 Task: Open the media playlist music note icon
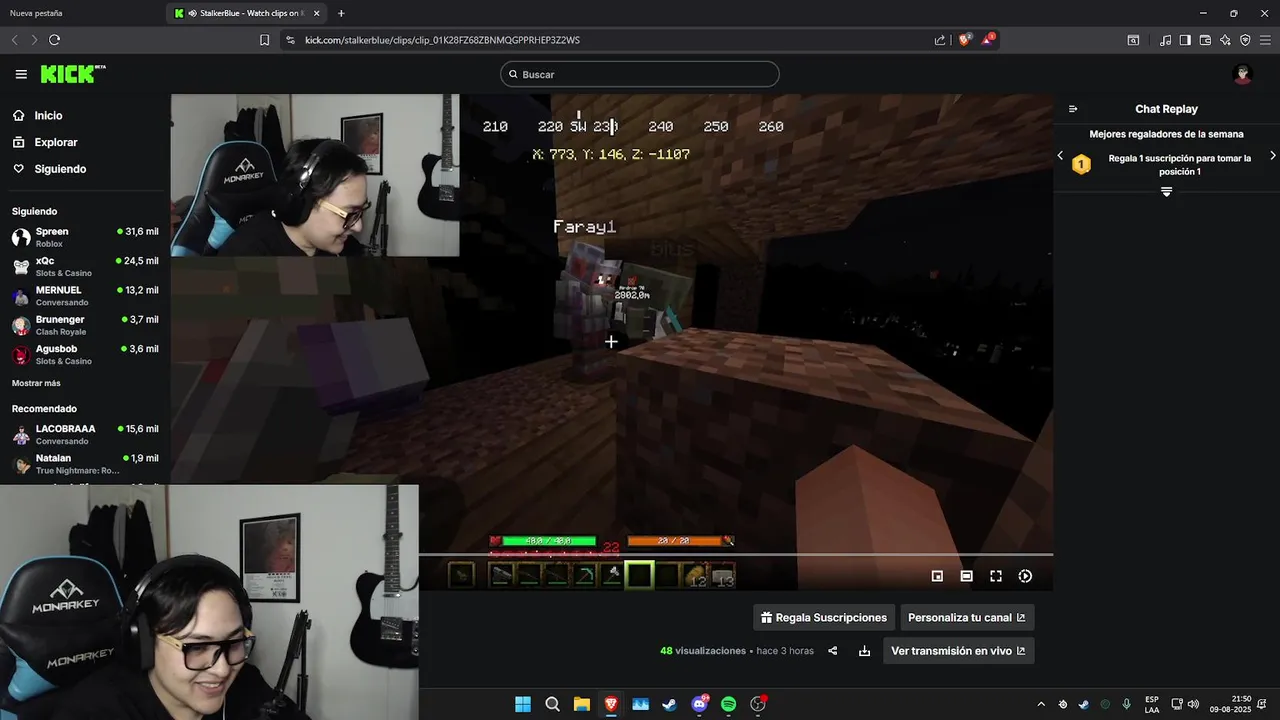[1166, 40]
